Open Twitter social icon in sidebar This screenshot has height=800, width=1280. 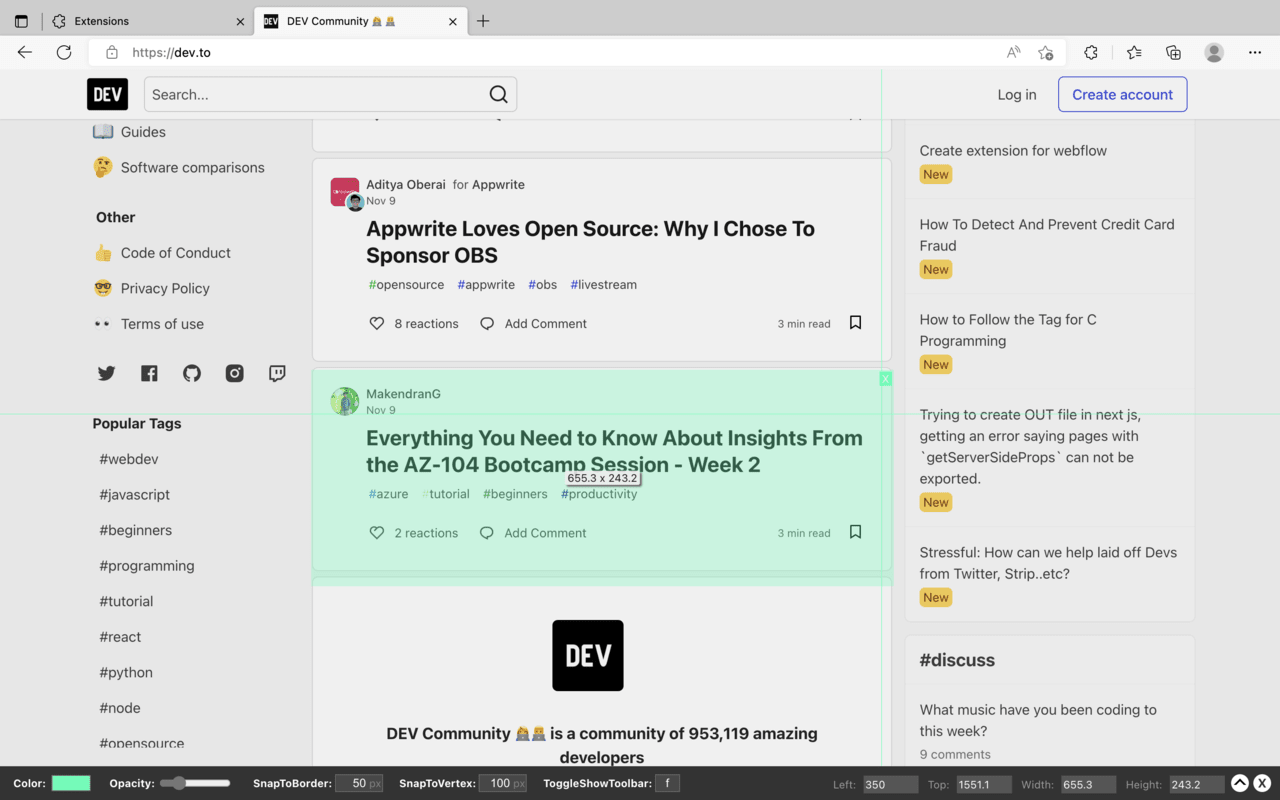[x=106, y=373]
